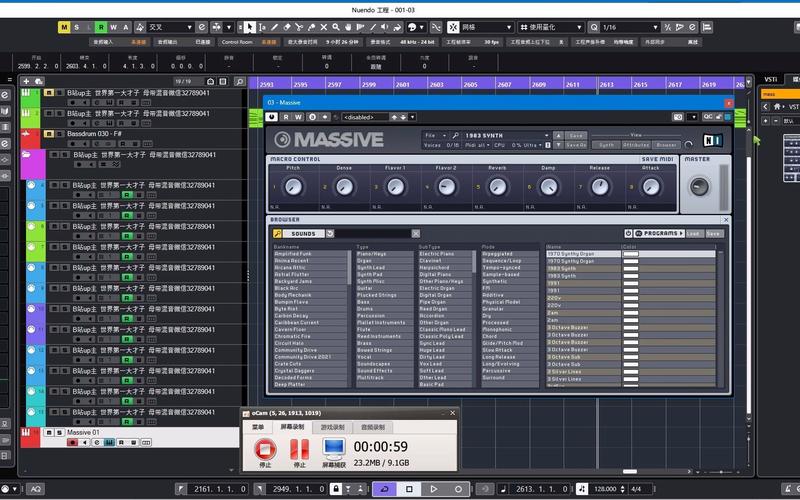Select the Mute X tool
The image size is (800, 500).
tap(323, 27)
